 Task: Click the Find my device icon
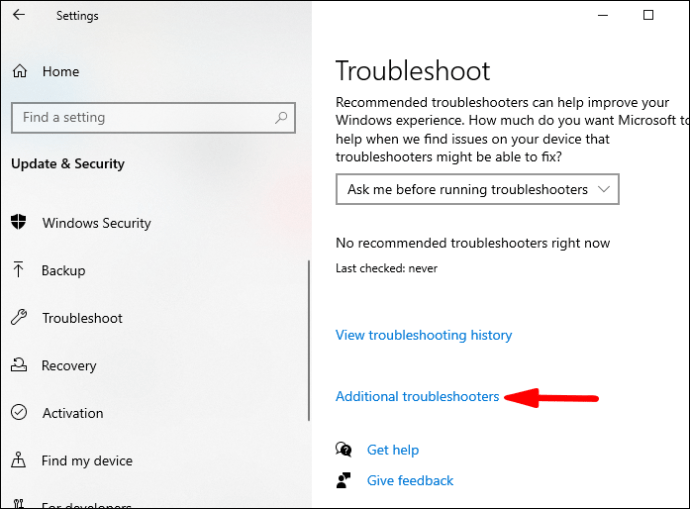point(18,460)
